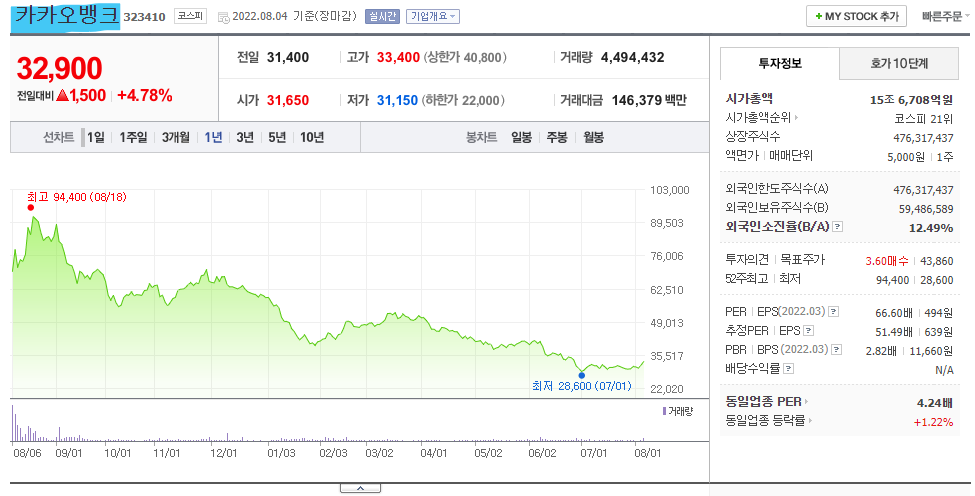The width and height of the screenshot is (975, 496).
Task: Click the 카카오뱅크 stock name
Action: pos(66,15)
